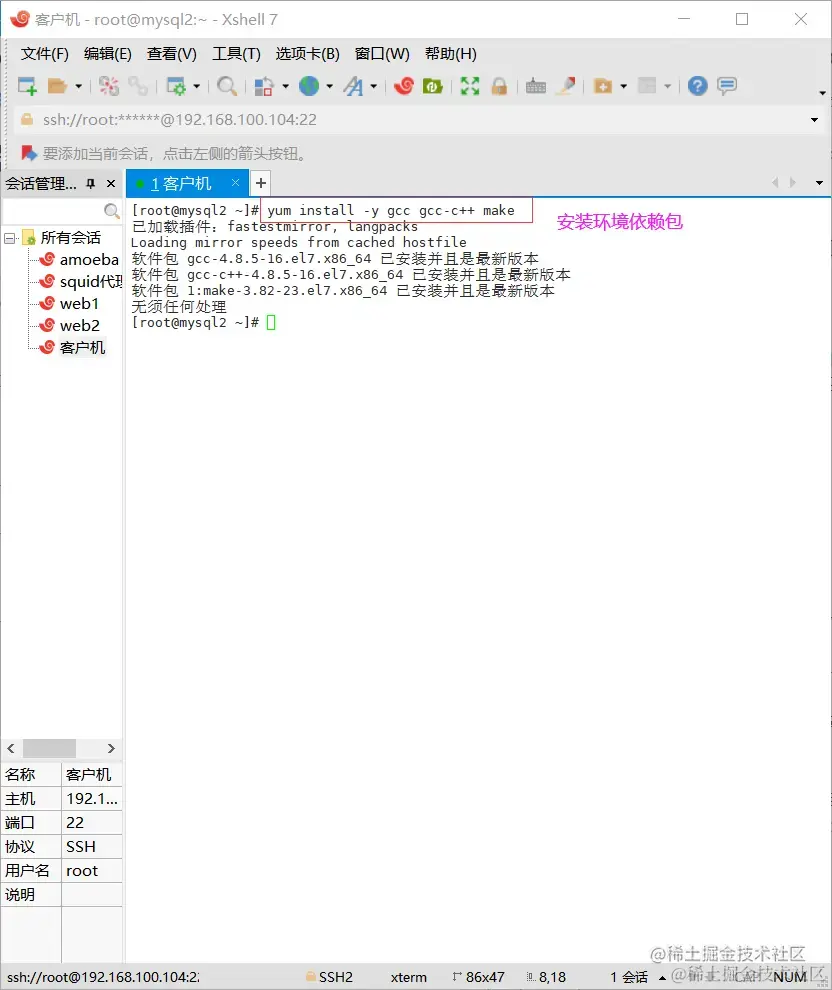Open toolbar overflow options arrow
The image size is (832, 990).
[823, 93]
